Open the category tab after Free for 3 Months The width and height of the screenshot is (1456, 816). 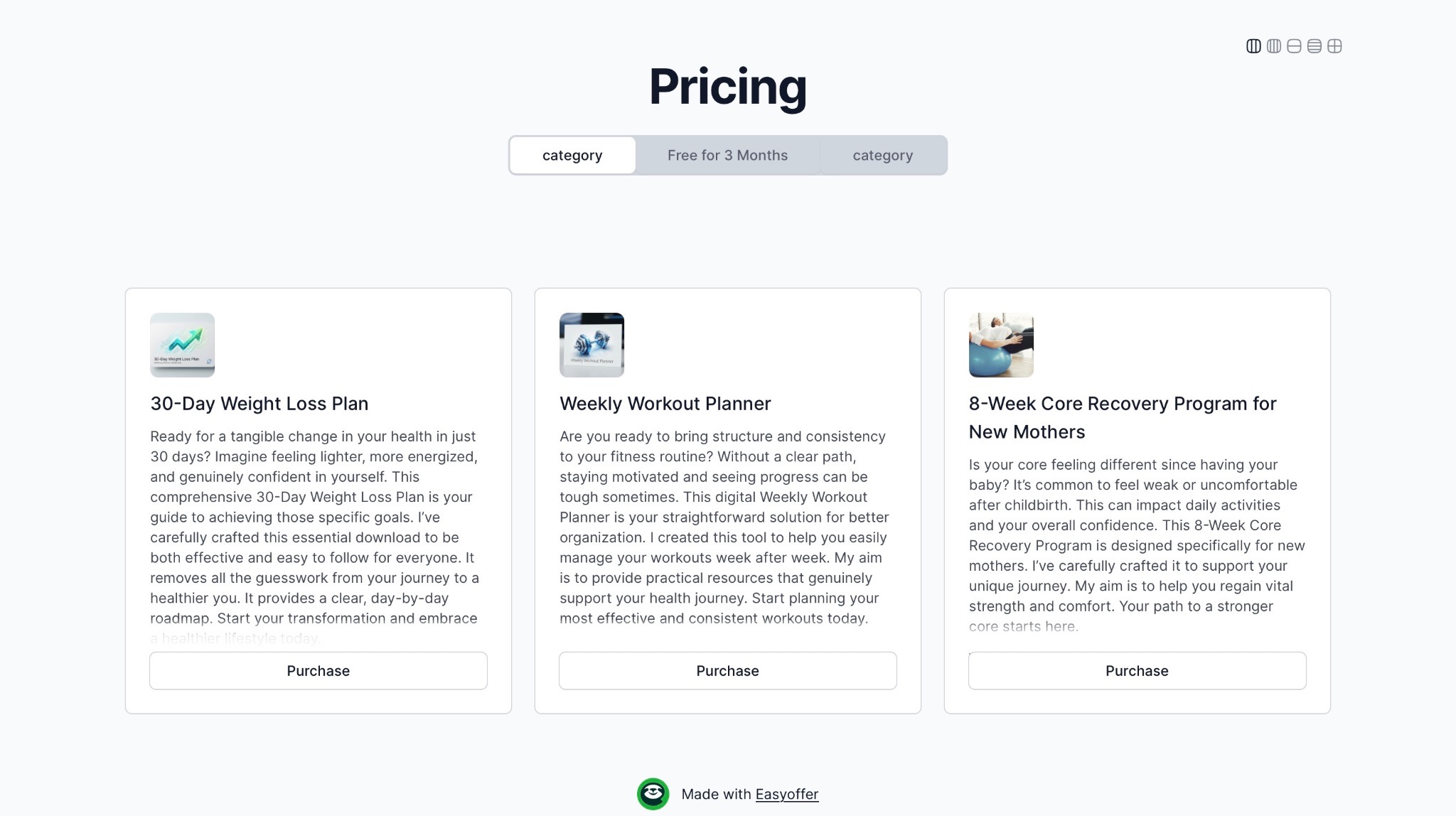882,155
